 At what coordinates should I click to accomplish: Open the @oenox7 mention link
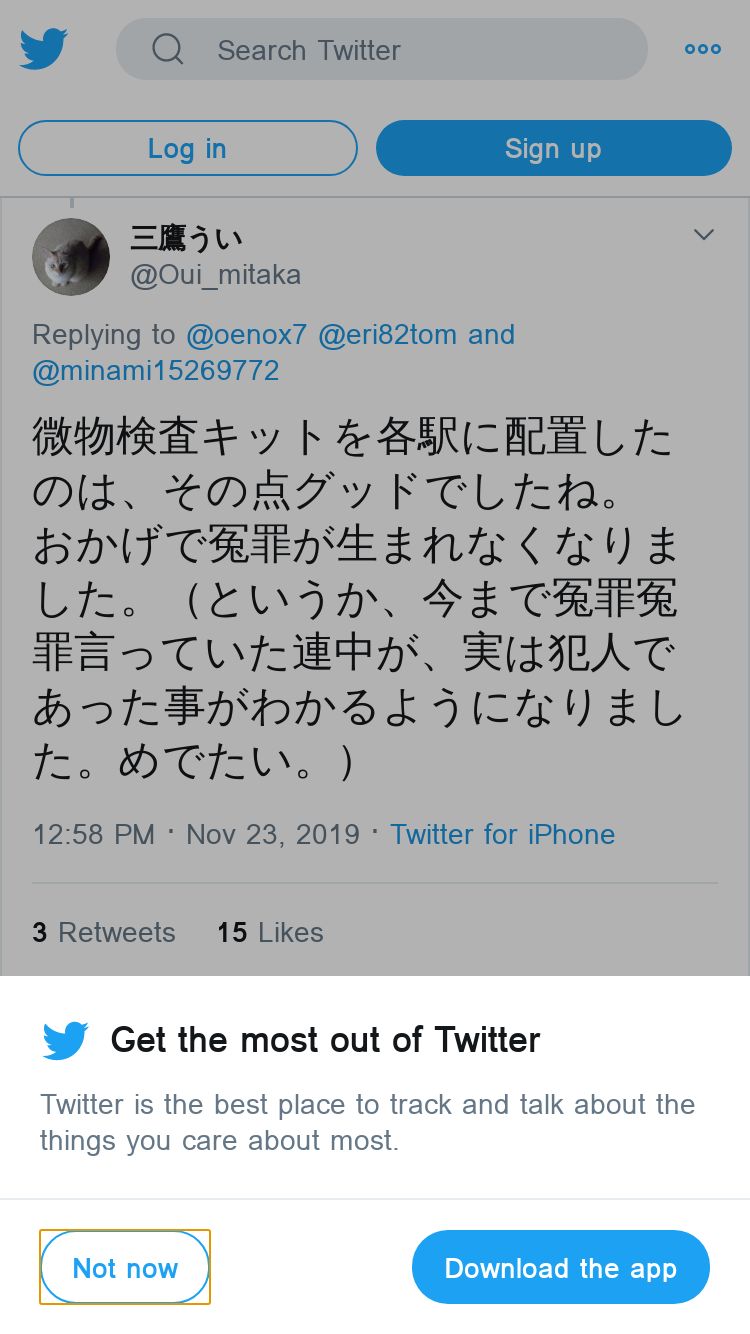click(247, 335)
